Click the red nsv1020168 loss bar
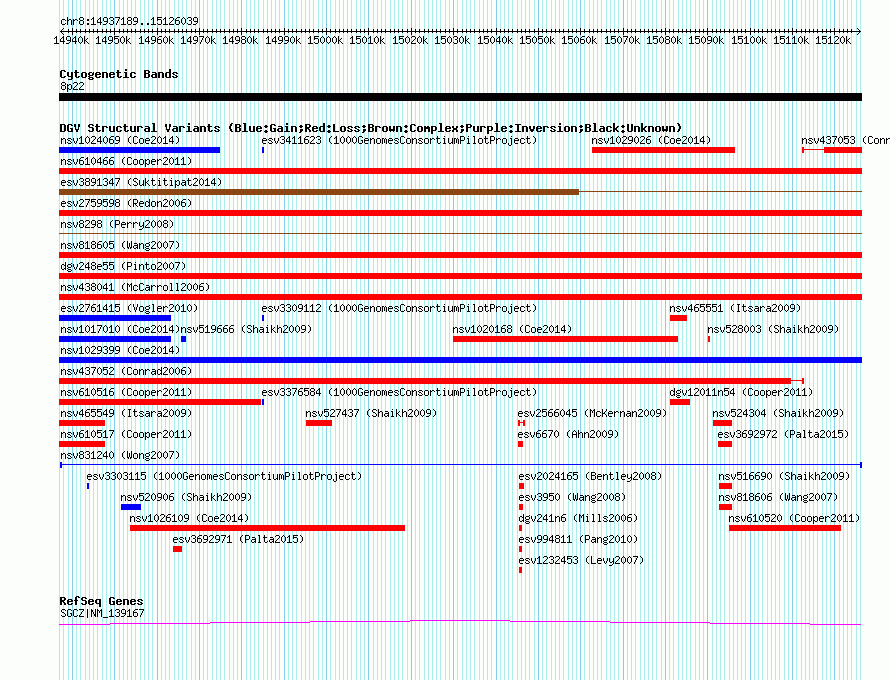 (x=565, y=339)
